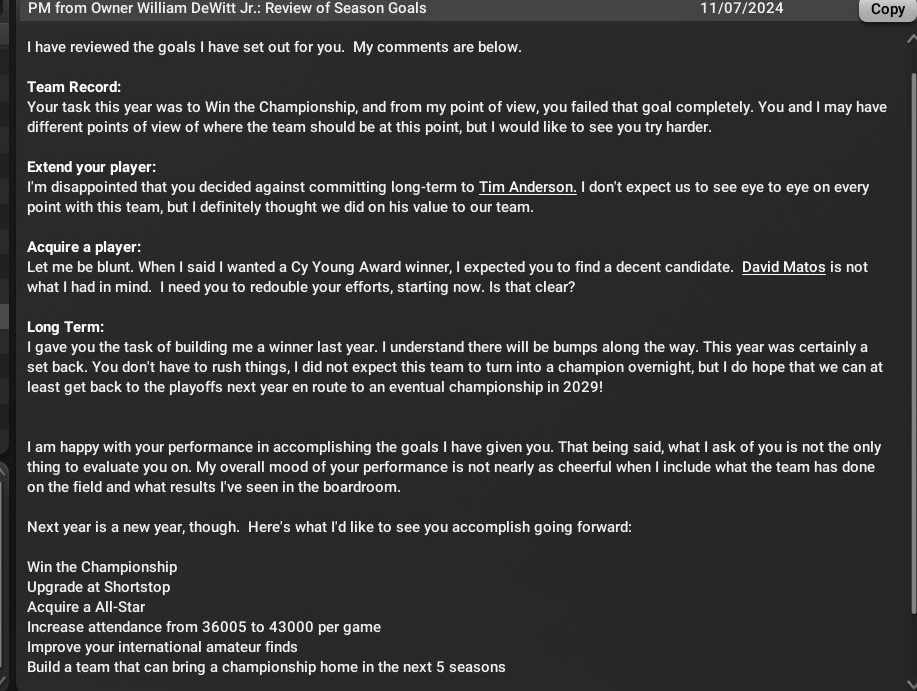Click the 11/07/2024 message date
The image size is (917, 691).
coord(741,8)
